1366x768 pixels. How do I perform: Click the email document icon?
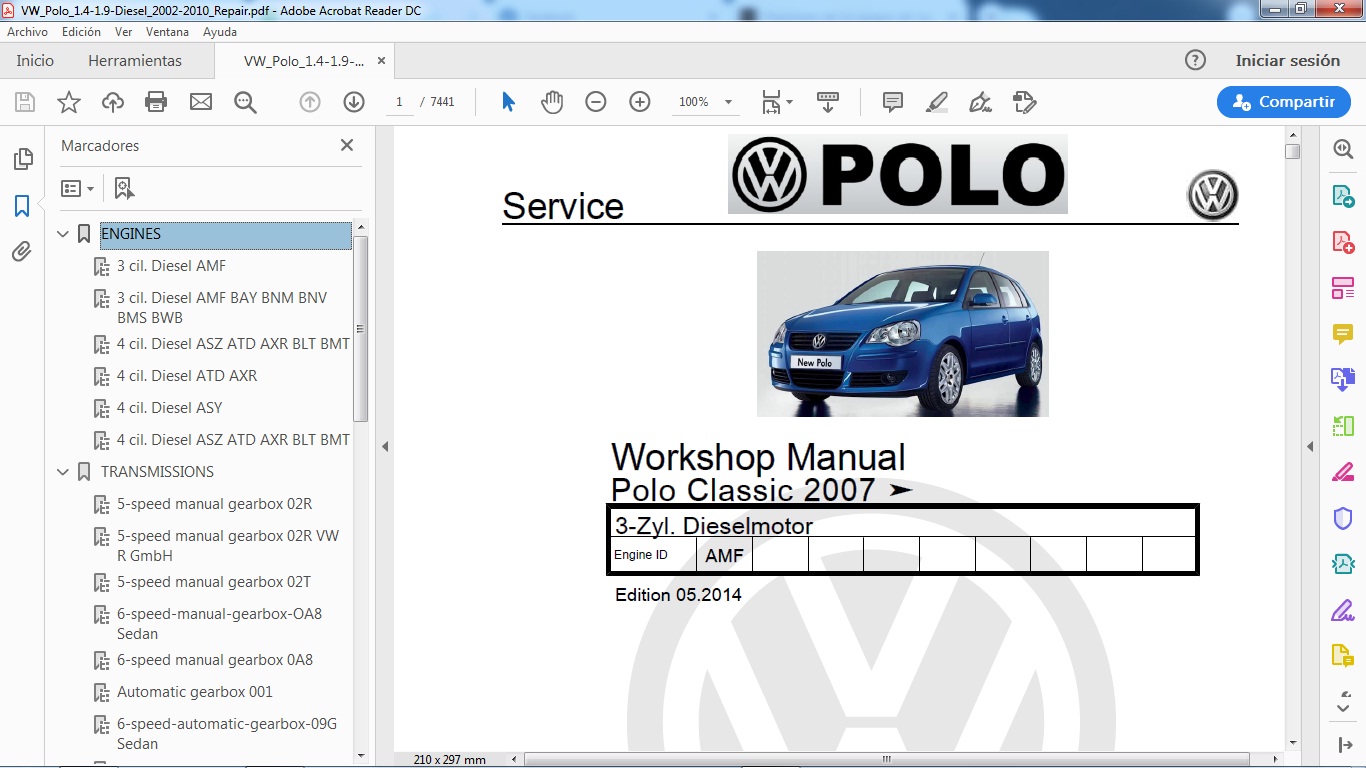(201, 101)
